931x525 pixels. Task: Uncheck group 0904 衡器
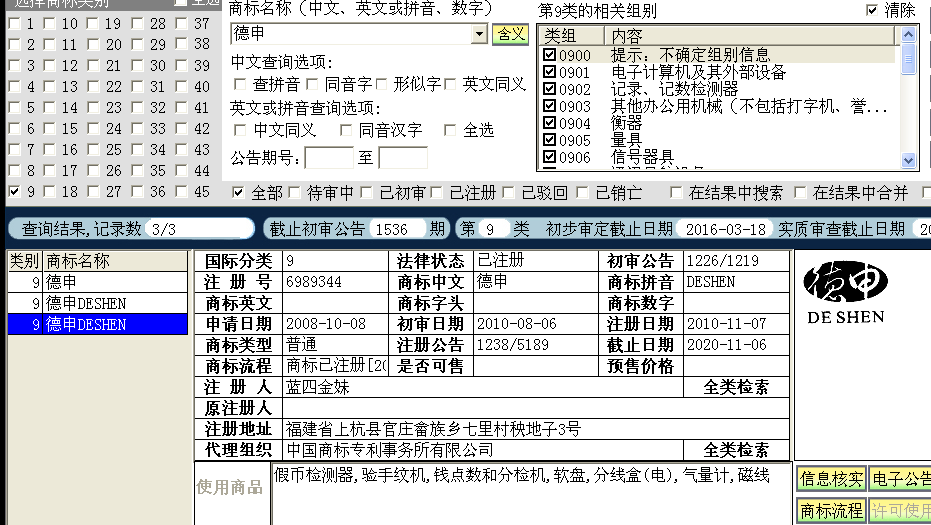tap(549, 123)
